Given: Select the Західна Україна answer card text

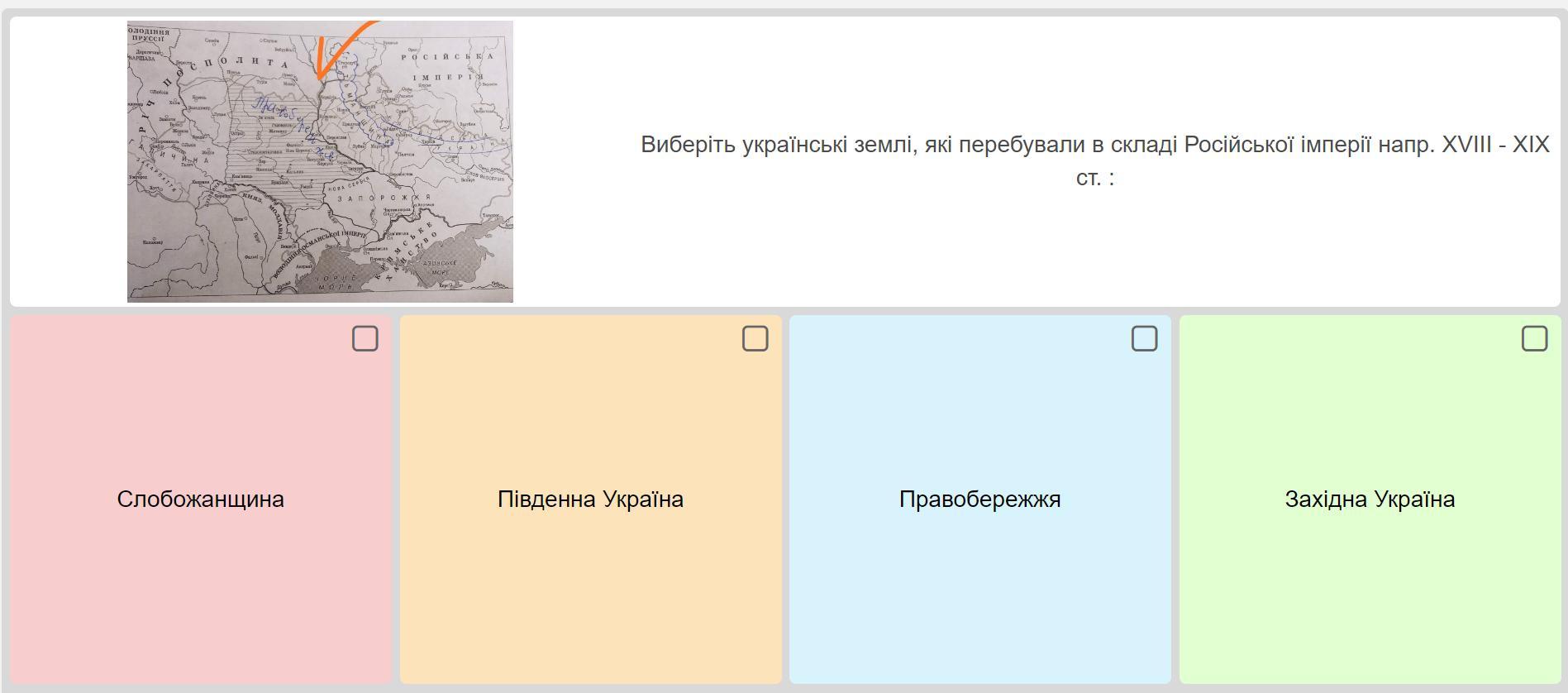Looking at the screenshot, I should (1370, 499).
